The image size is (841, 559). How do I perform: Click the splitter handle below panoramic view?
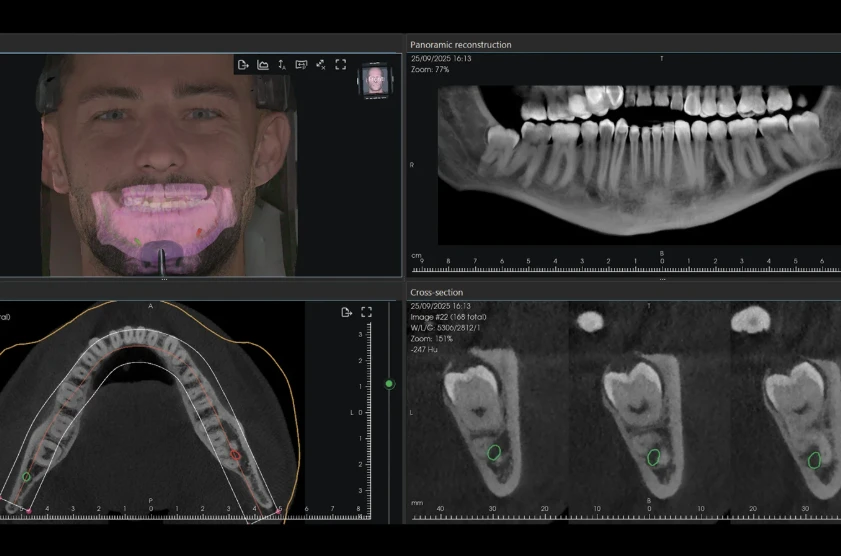(x=662, y=280)
